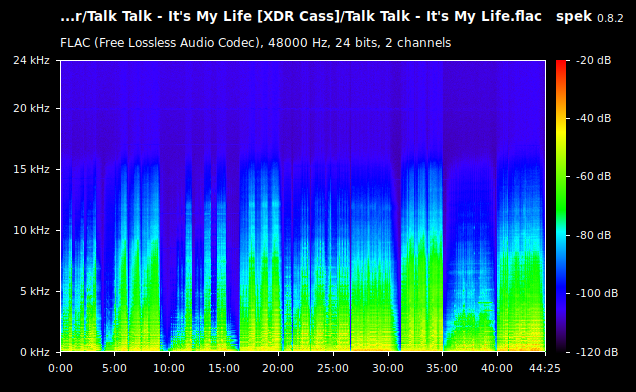Click the '20 kHz' frequency axis label
The height and width of the screenshot is (392, 636).
[x=31, y=108]
